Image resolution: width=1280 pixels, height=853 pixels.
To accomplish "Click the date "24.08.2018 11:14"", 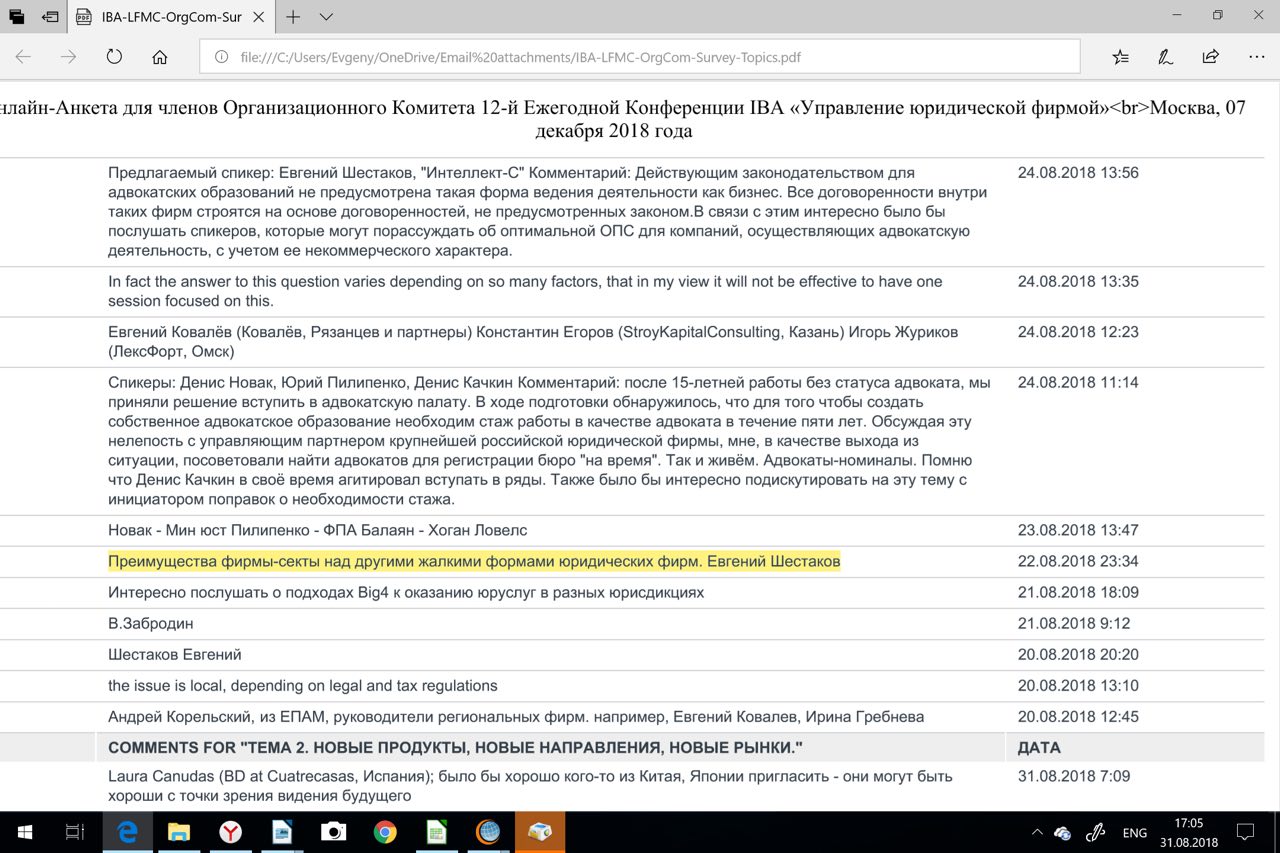I will click(x=1078, y=382).
